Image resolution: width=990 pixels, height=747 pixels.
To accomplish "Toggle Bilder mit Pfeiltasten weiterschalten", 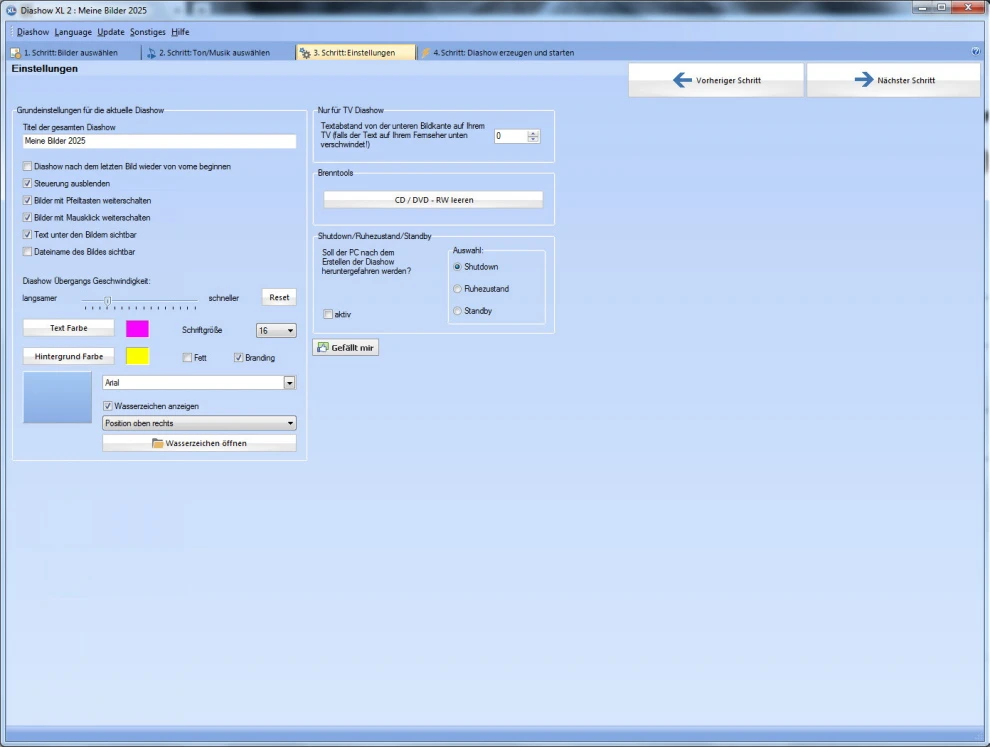I will point(27,200).
